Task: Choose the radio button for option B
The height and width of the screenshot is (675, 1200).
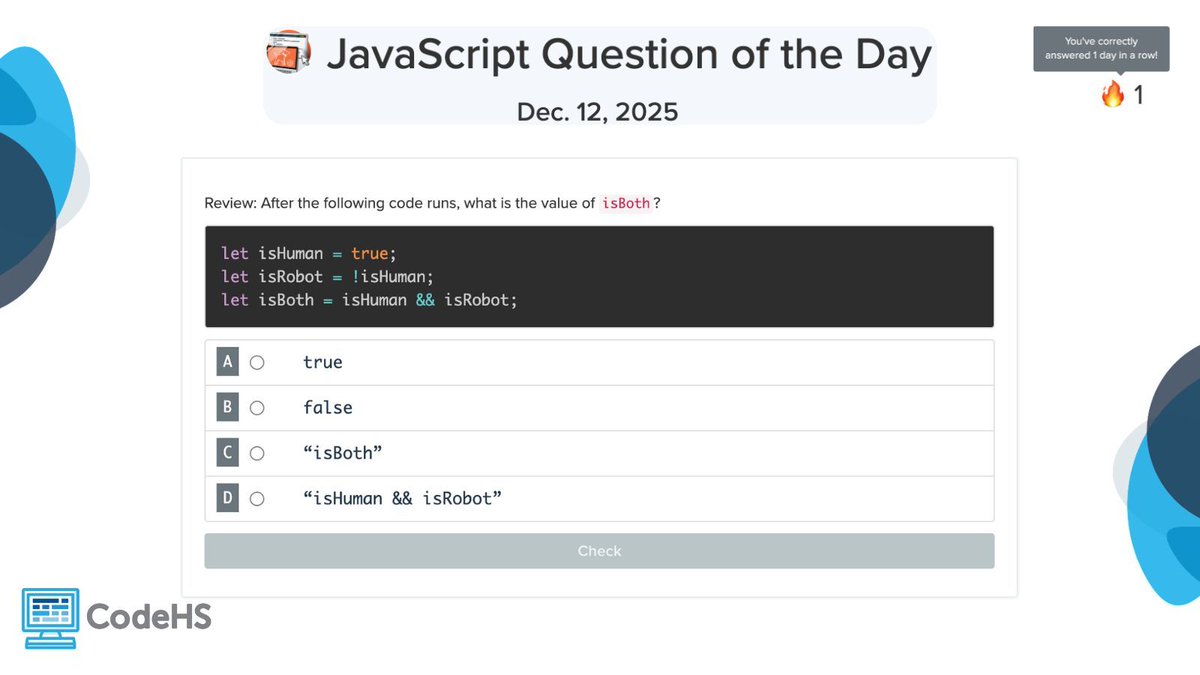Action: tap(257, 408)
